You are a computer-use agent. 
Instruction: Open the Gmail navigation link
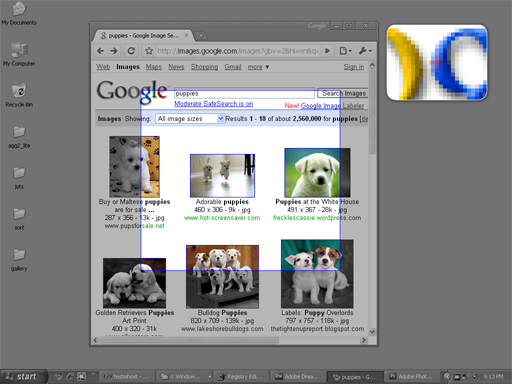(x=233, y=67)
